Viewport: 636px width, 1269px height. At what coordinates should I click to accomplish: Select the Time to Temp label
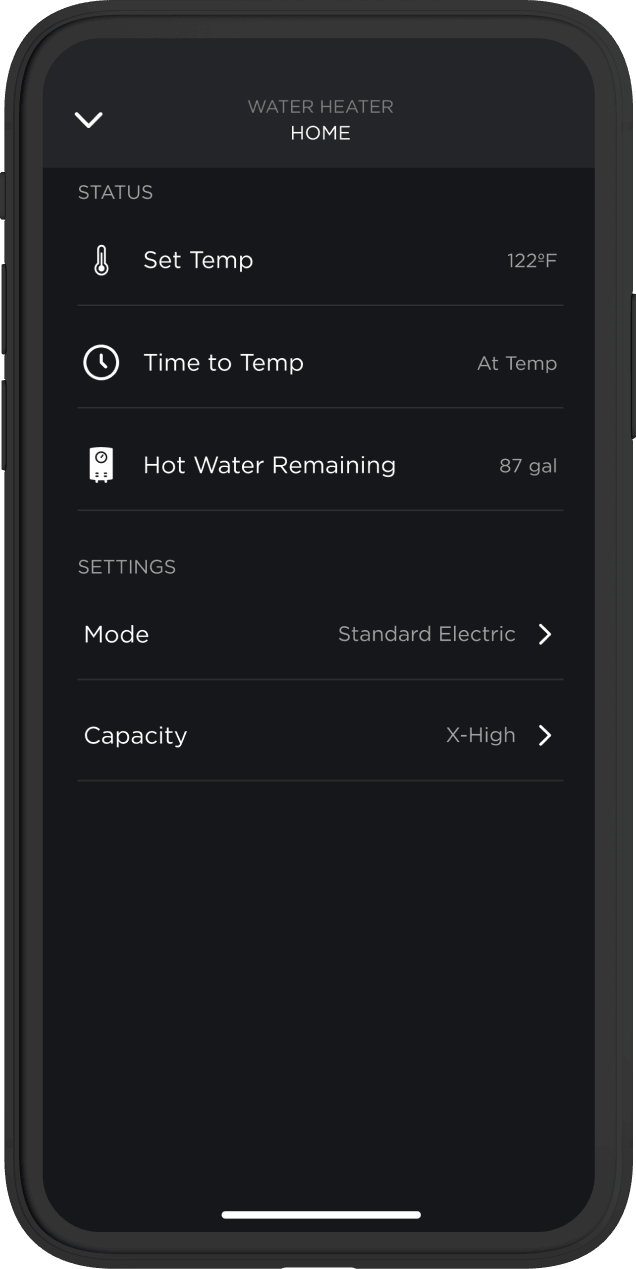[x=223, y=363]
